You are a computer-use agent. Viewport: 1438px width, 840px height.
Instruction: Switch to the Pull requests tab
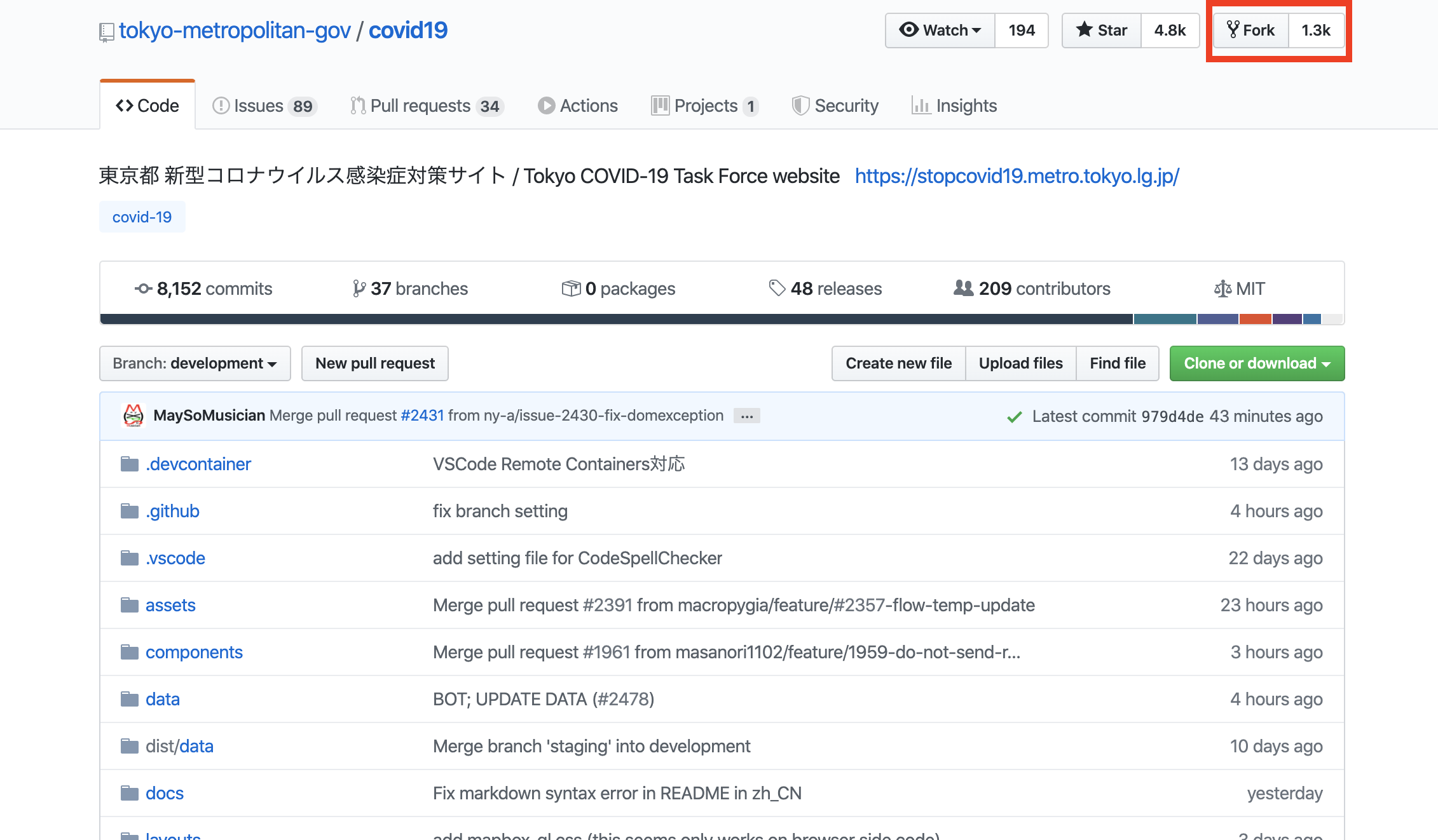click(427, 105)
